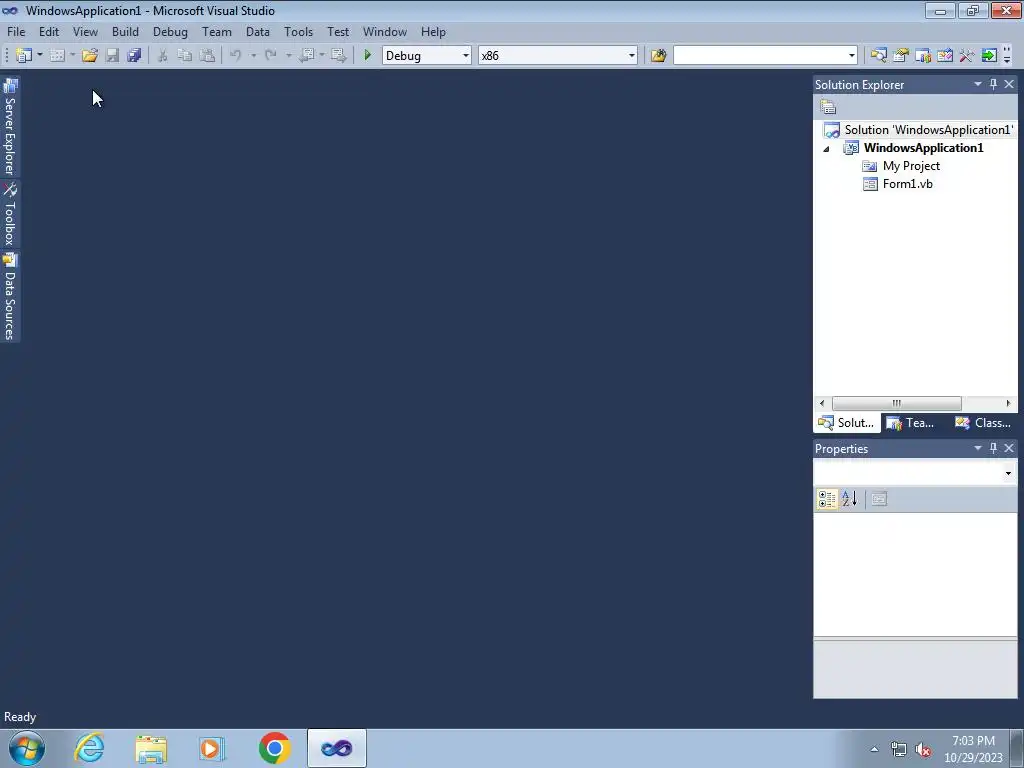Open the Toolbox side tab
The height and width of the screenshot is (768, 1024).
click(x=10, y=214)
